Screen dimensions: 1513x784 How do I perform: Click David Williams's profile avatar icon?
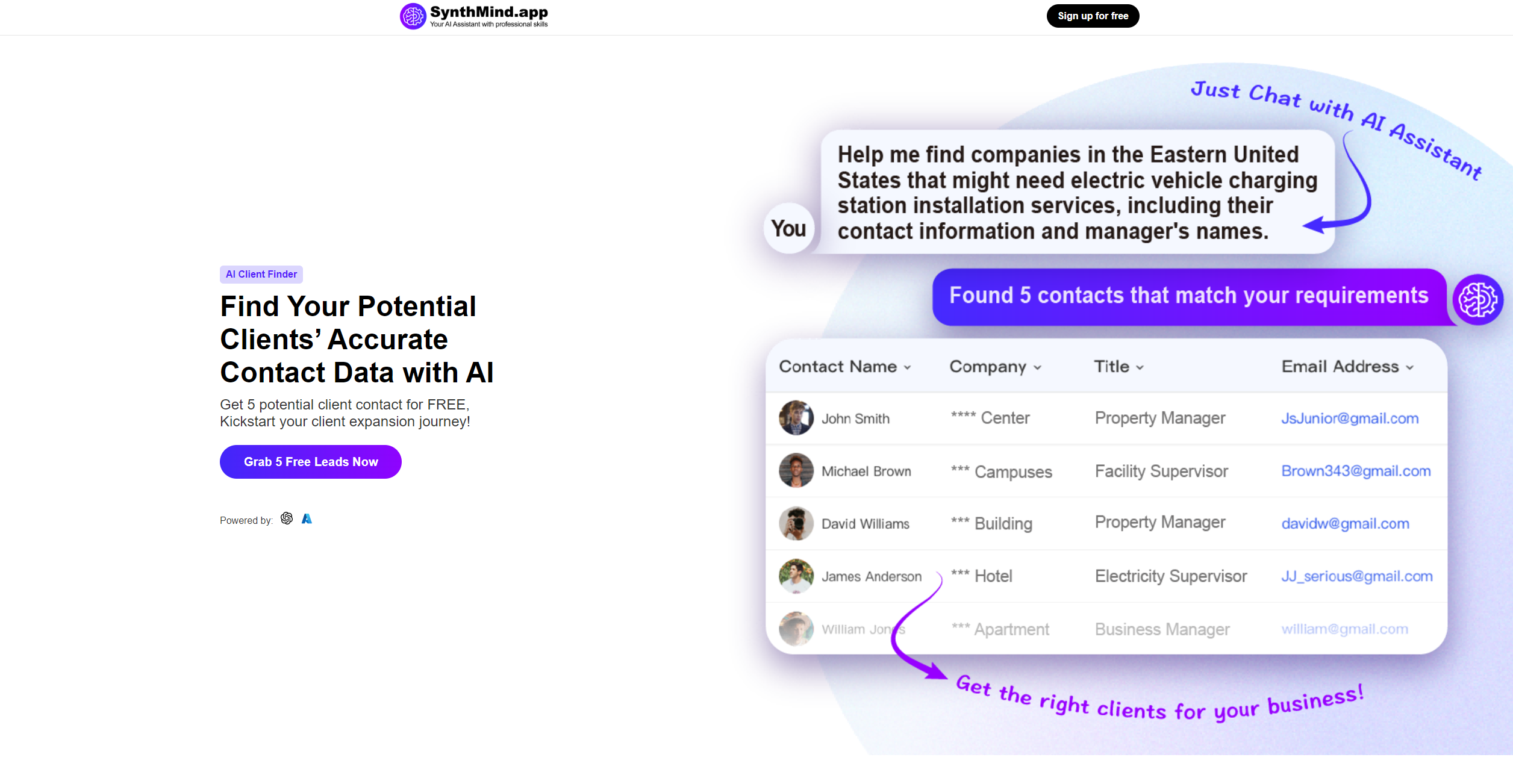[x=796, y=523]
